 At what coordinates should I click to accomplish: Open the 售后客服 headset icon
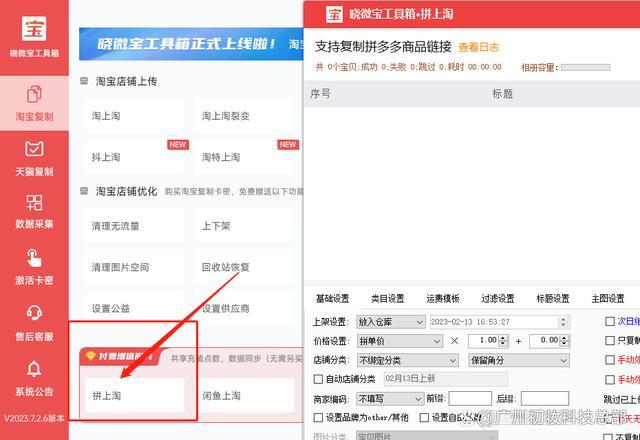pos(34,313)
